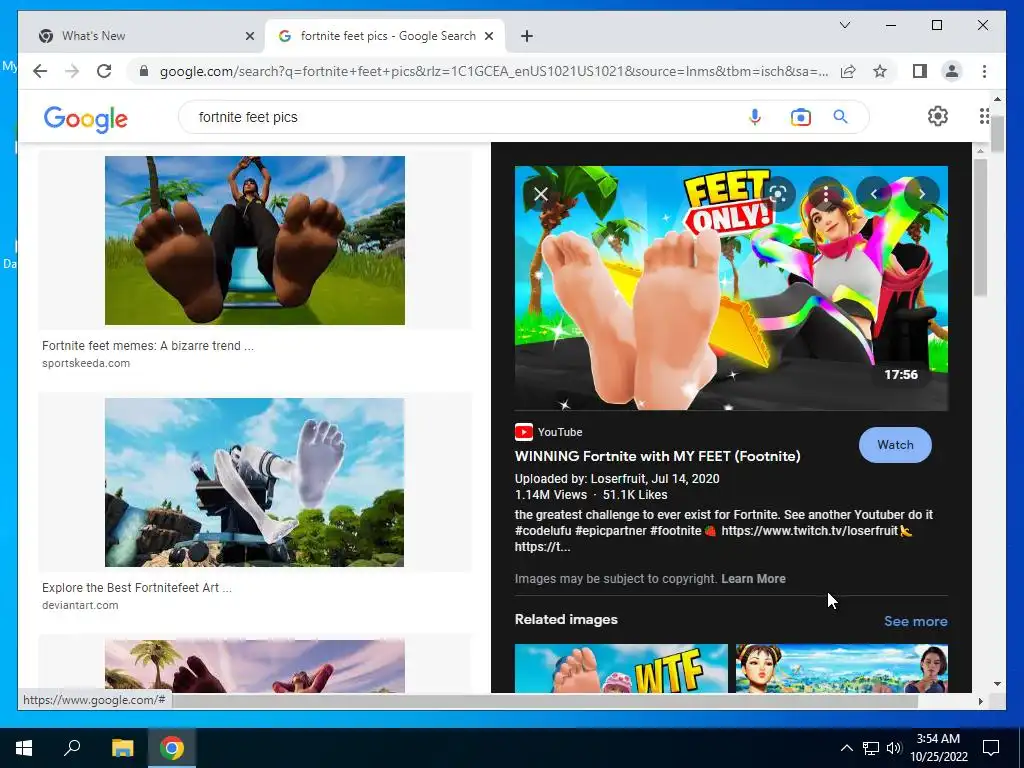Click See more related images
Screen dimensions: 1024x768
coord(916,621)
